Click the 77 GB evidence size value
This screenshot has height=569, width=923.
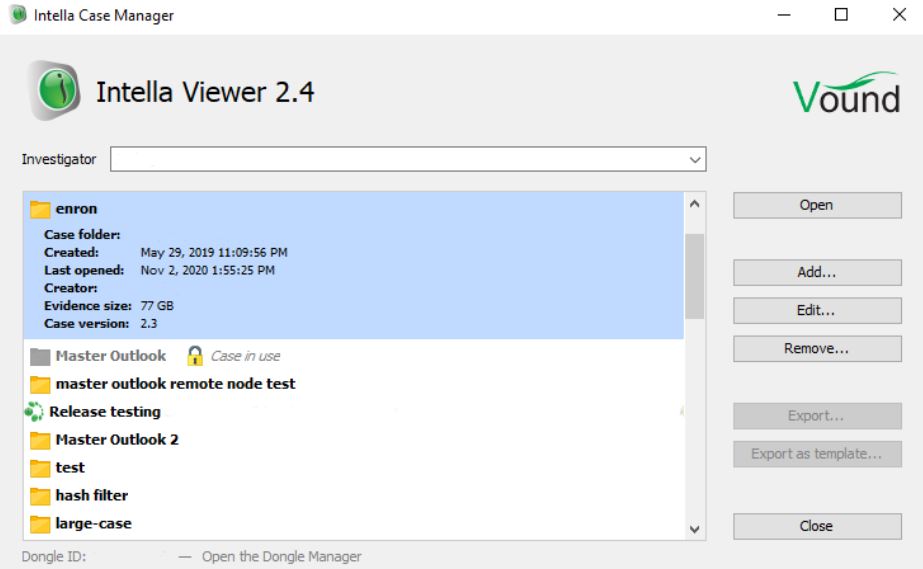pos(157,306)
